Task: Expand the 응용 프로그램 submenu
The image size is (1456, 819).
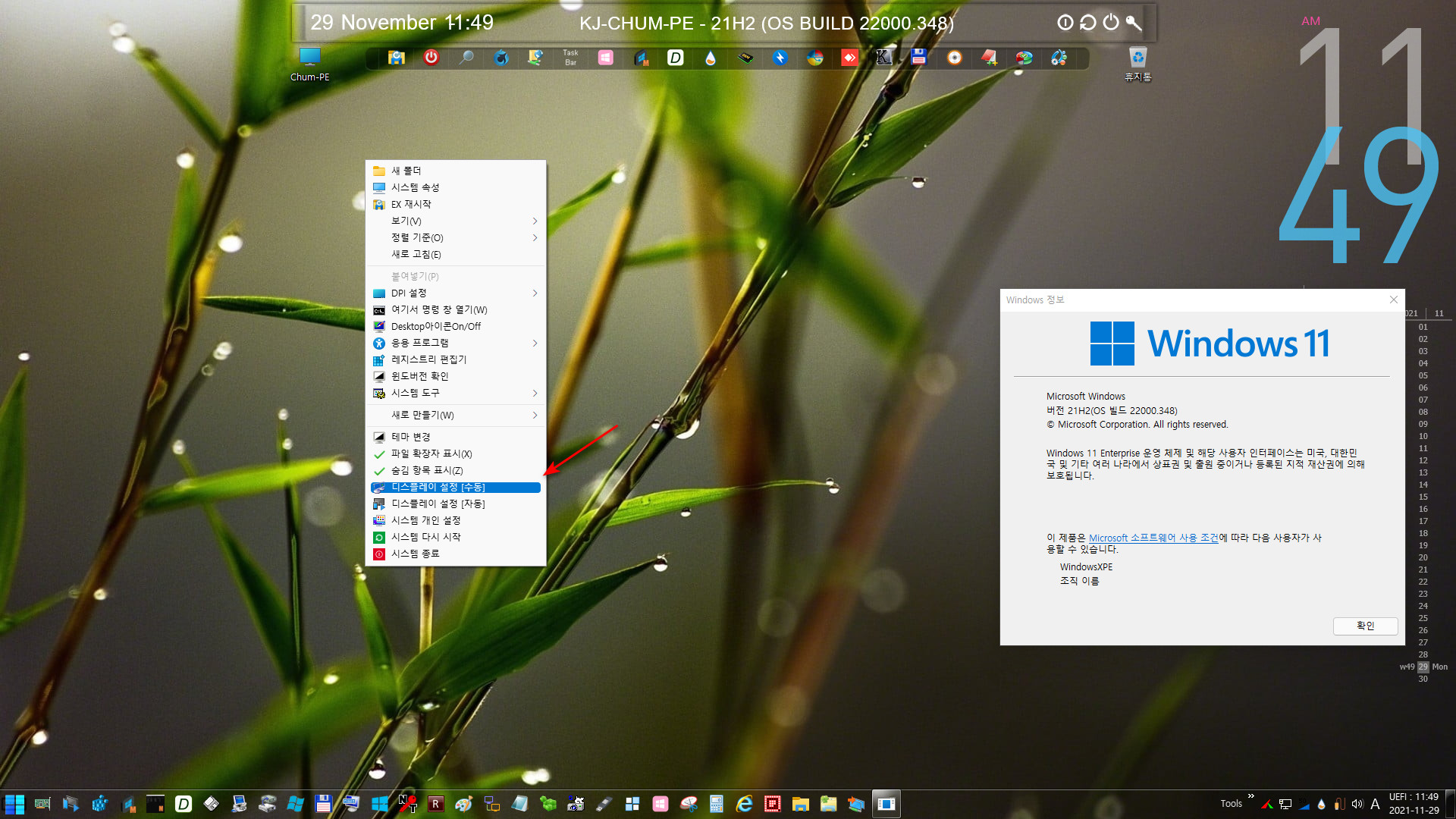Action: (455, 343)
